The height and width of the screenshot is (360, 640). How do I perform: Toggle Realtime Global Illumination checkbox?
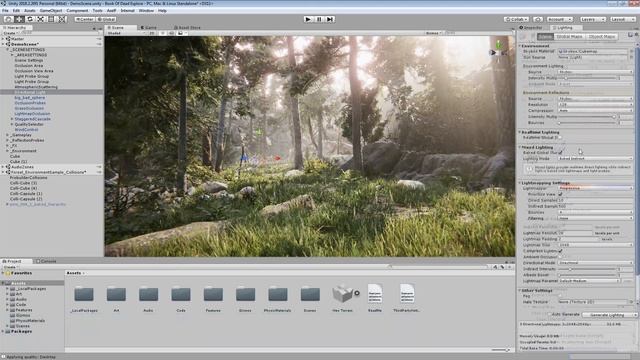560,138
